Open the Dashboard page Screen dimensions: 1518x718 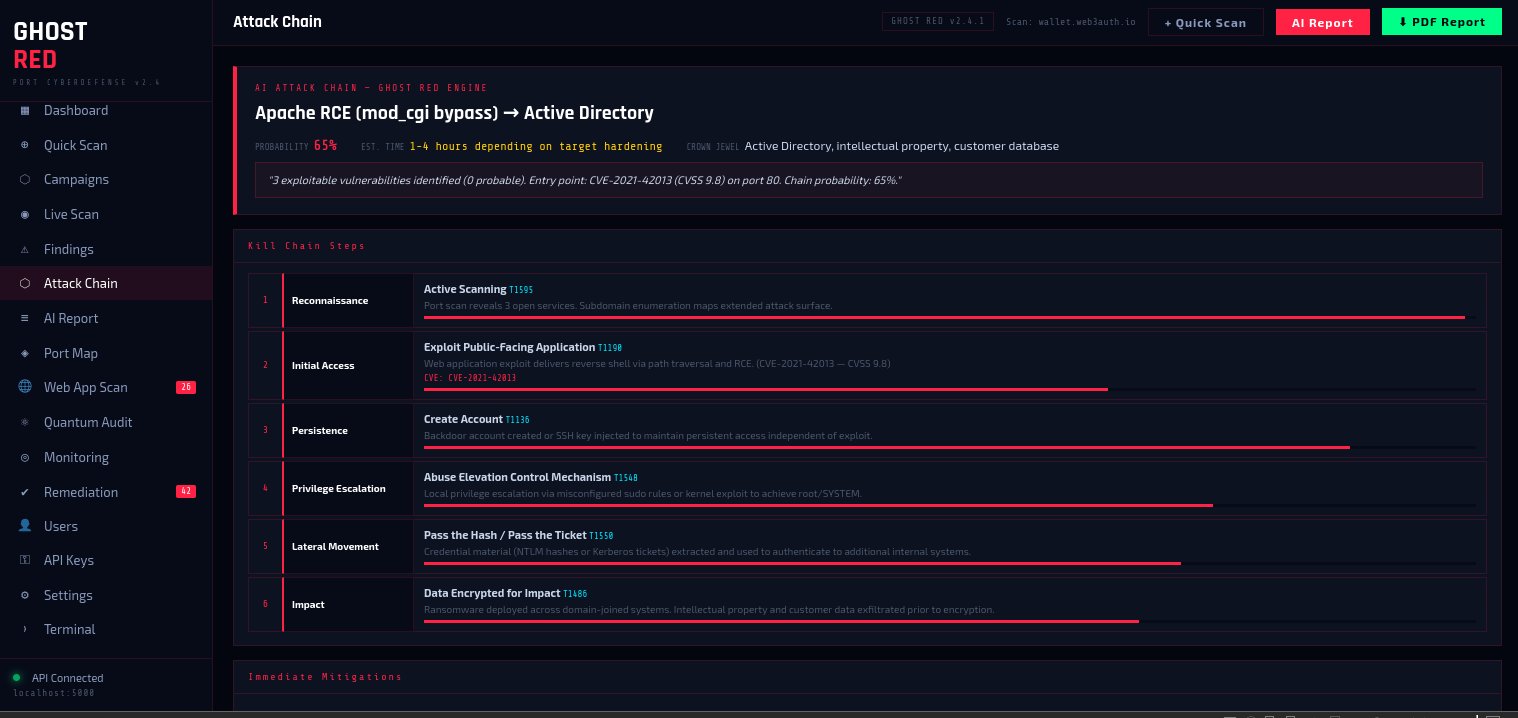106,110
